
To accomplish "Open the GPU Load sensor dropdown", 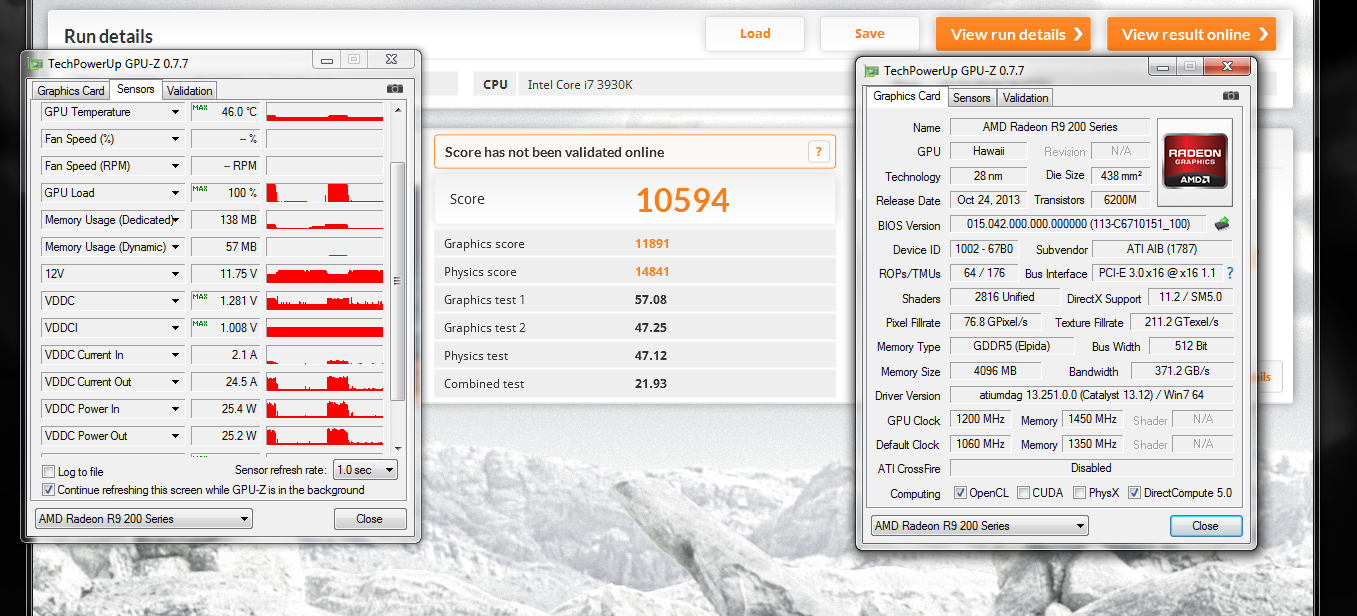I will coord(175,193).
